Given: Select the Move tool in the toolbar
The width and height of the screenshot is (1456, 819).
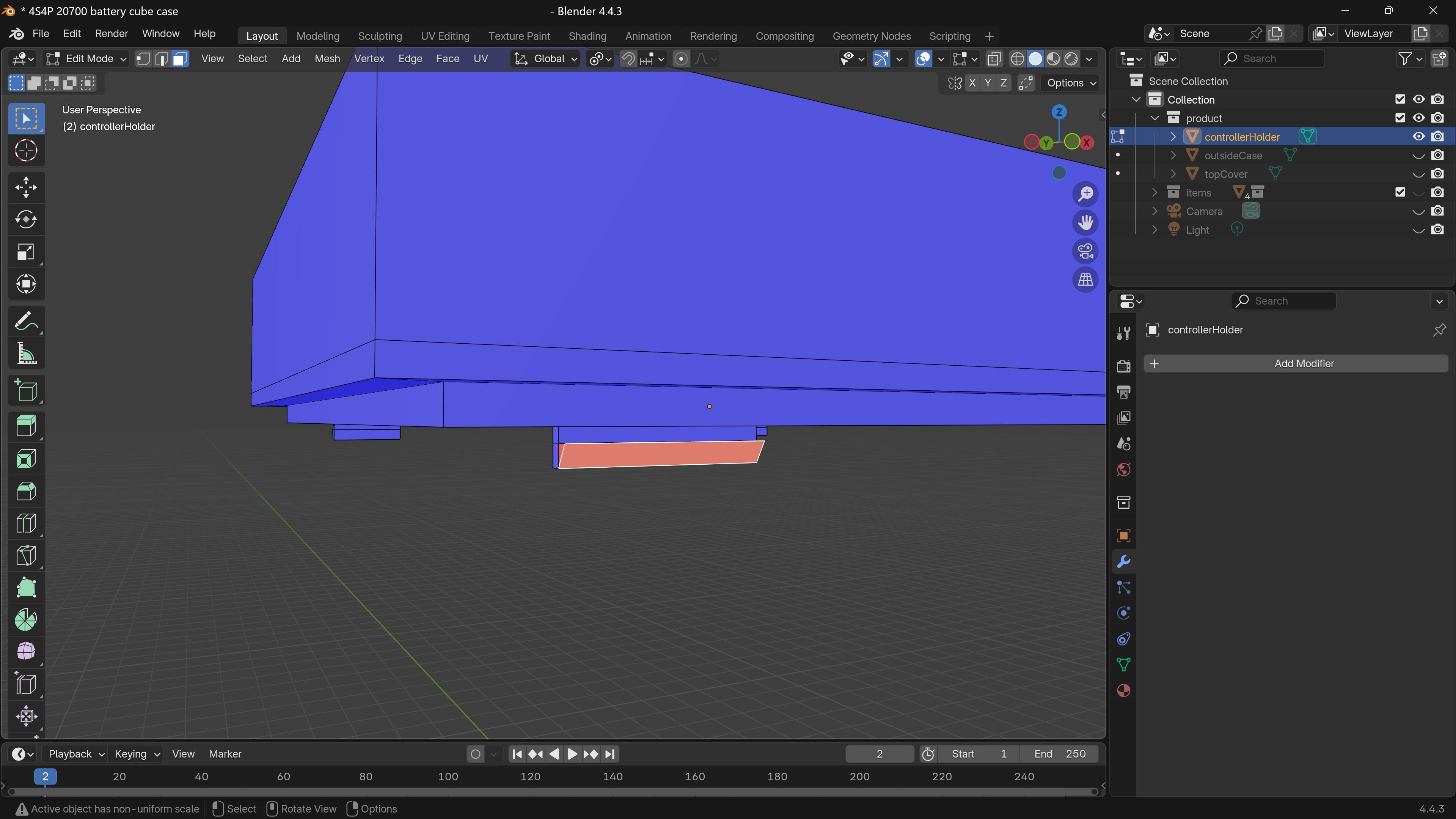Looking at the screenshot, I should coord(26,187).
